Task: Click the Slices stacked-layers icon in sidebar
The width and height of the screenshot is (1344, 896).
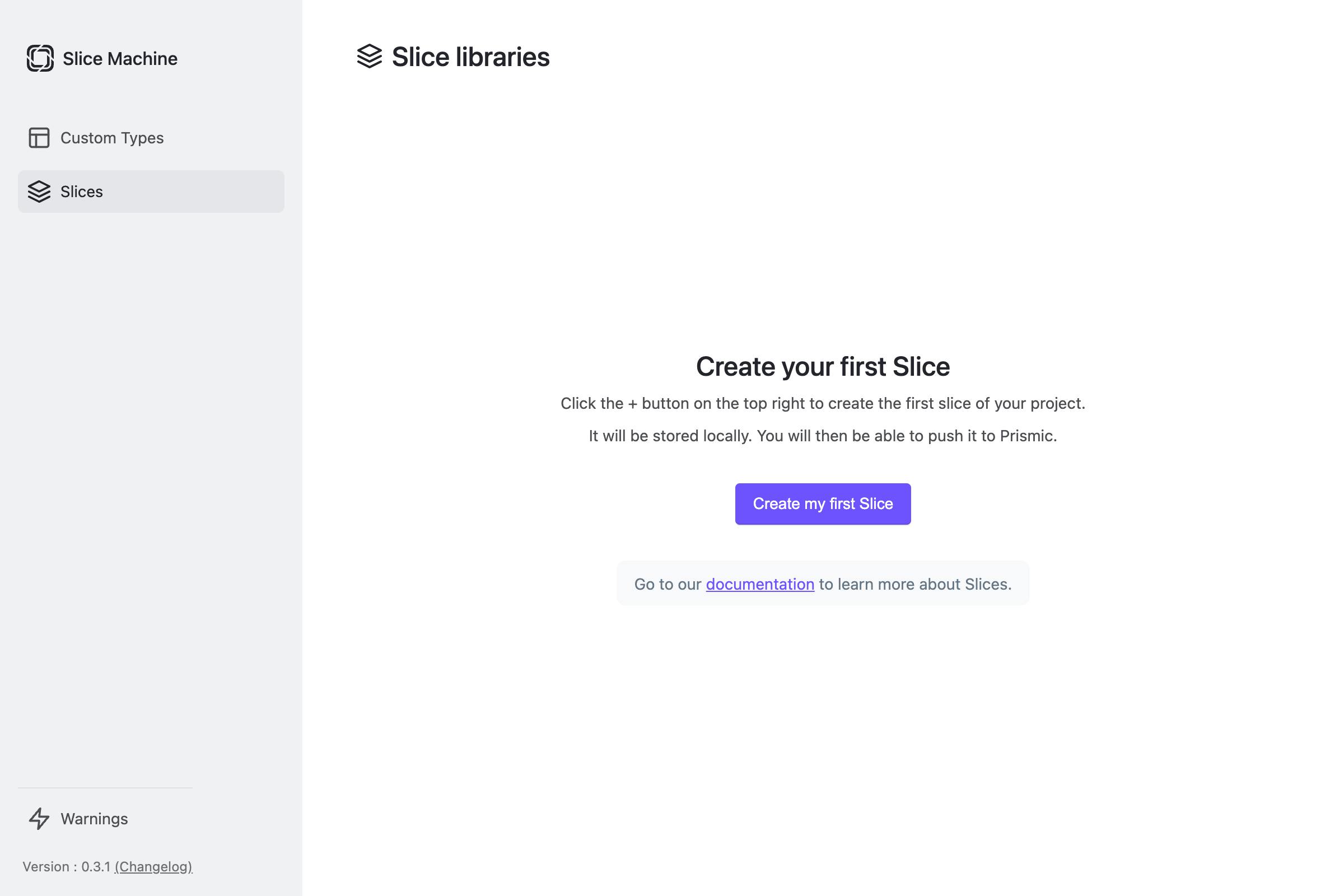Action: [39, 192]
